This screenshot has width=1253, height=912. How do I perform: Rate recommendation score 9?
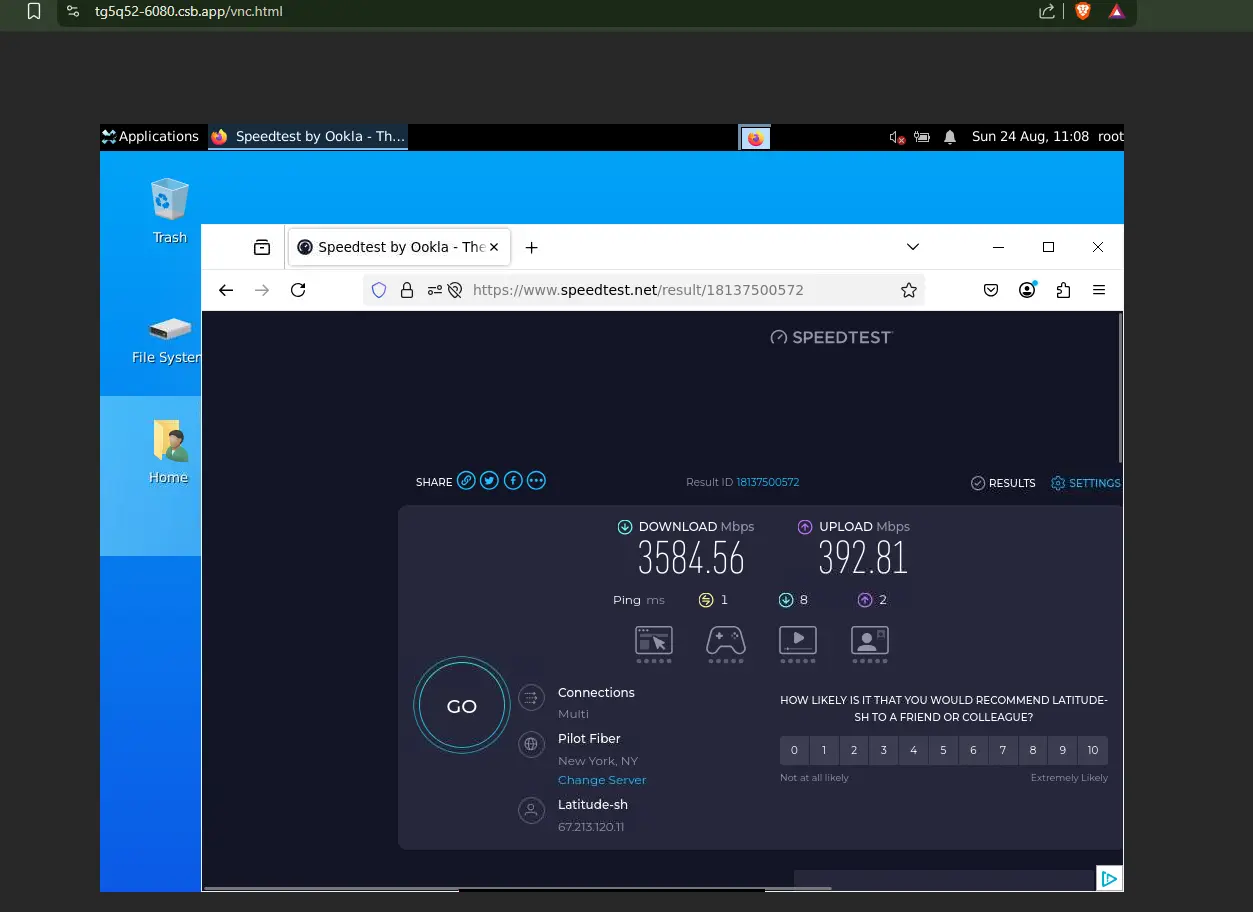(1063, 750)
